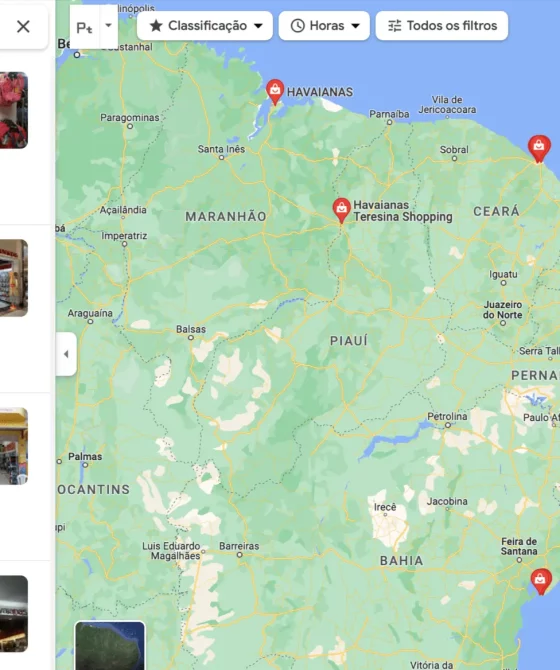Collapse the side panel using arrow tab

(66, 354)
